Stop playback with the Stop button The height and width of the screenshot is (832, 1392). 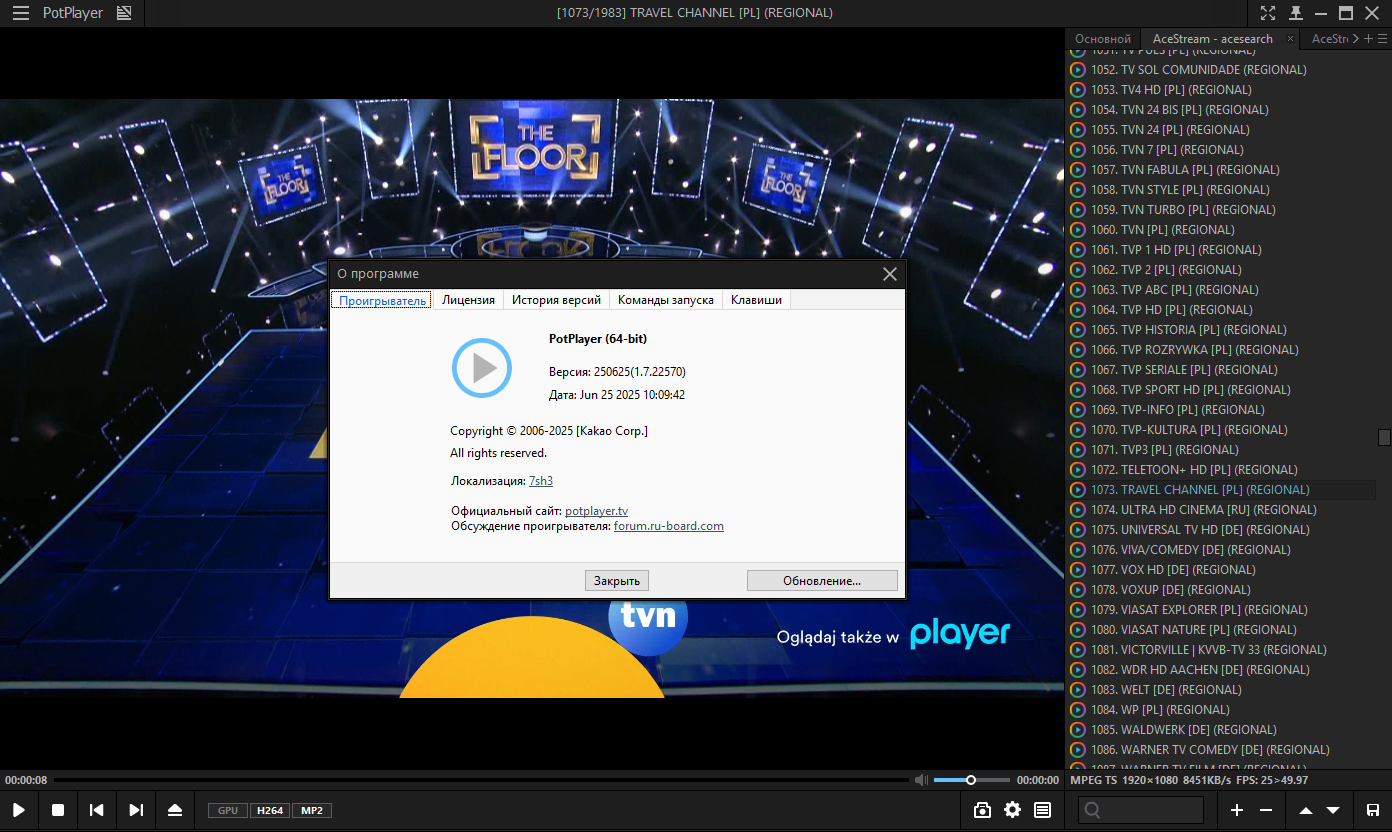[x=58, y=810]
